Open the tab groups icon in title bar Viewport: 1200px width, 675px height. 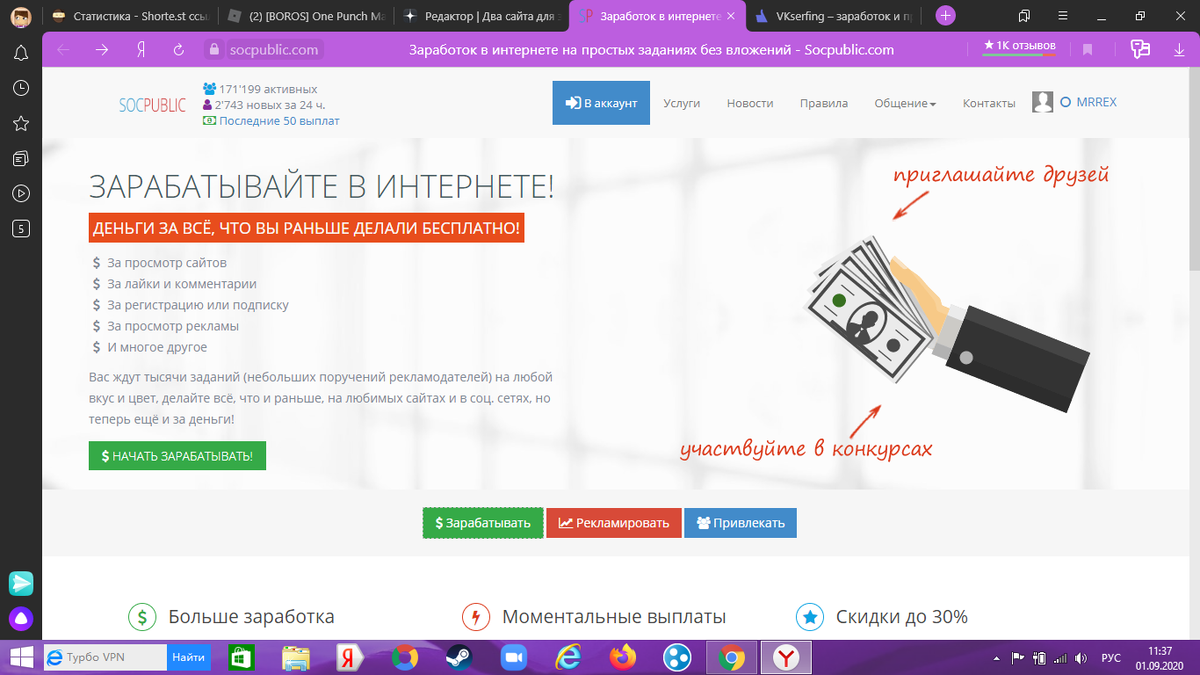[1023, 15]
